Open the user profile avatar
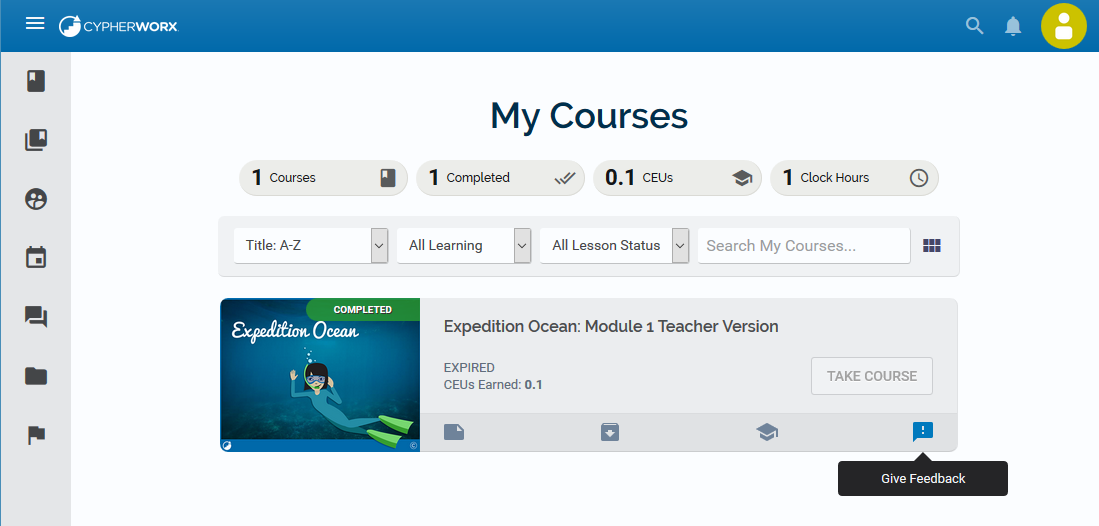The image size is (1099, 526). tap(1063, 26)
